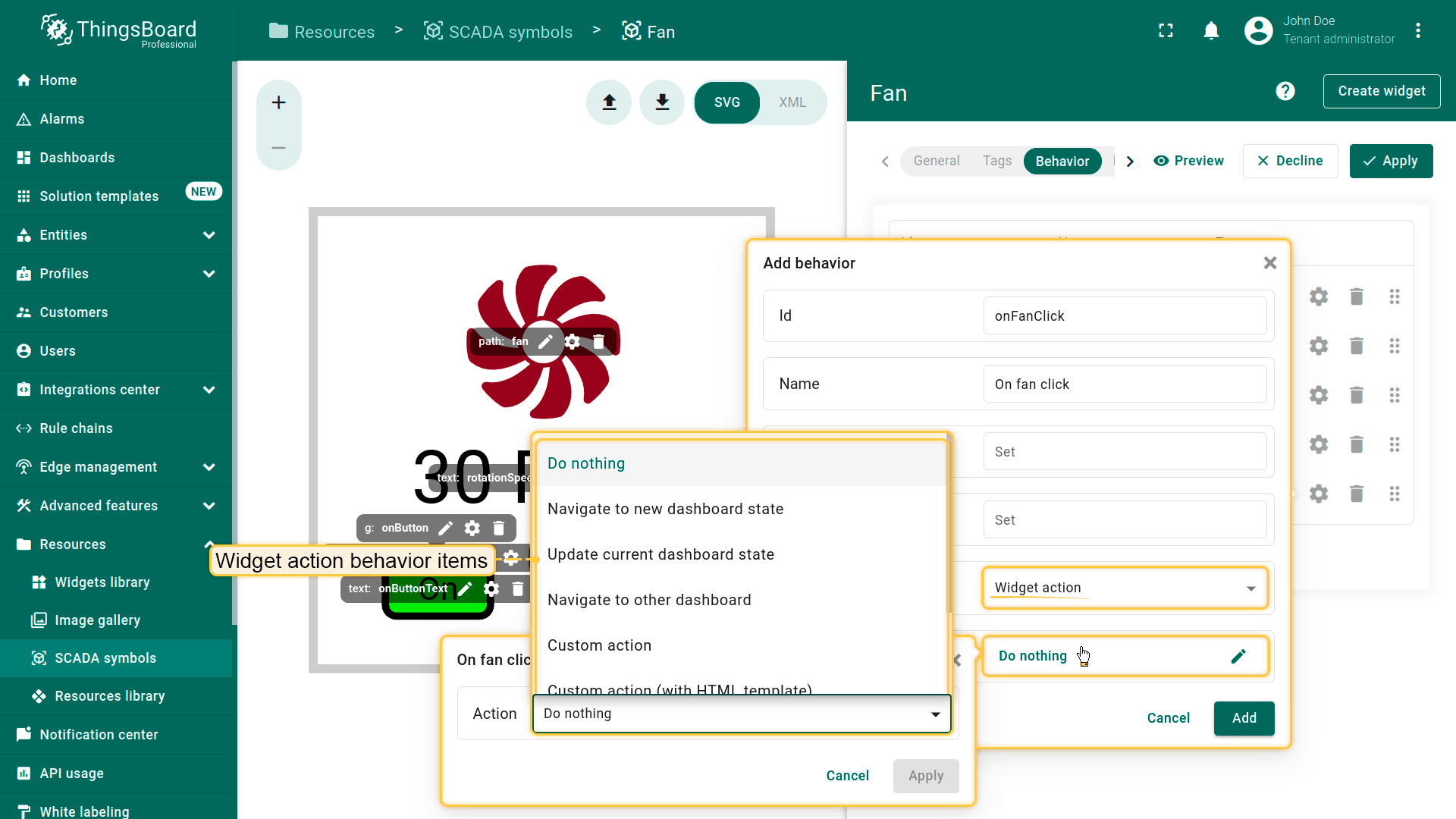Click the Create widget button

[x=1381, y=92]
